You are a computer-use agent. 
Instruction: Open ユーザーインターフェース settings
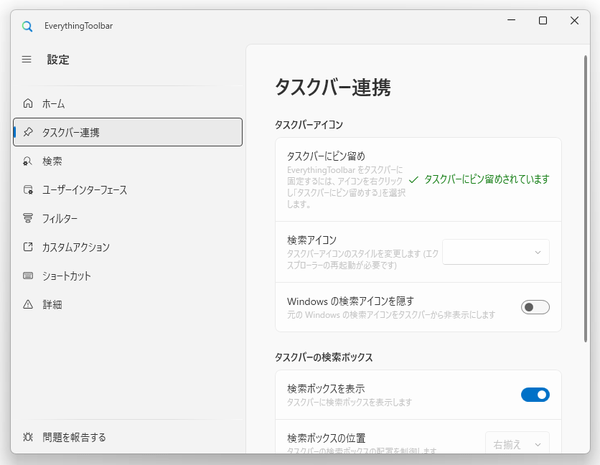coord(128,189)
